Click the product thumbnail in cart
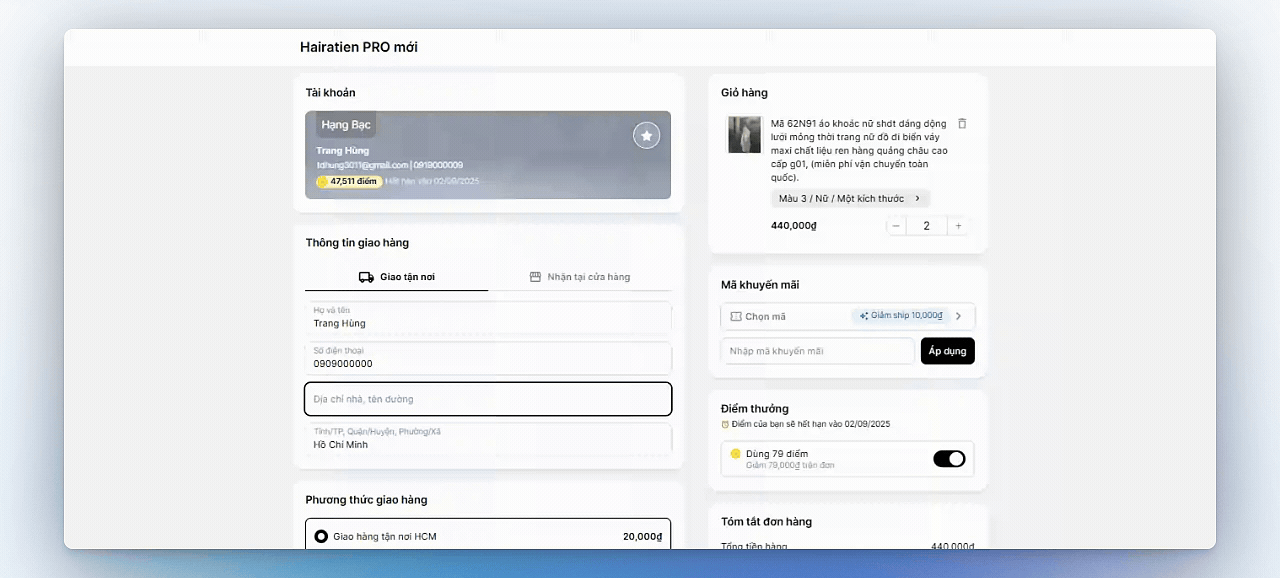This screenshot has height=578, width=1280. 744,135
